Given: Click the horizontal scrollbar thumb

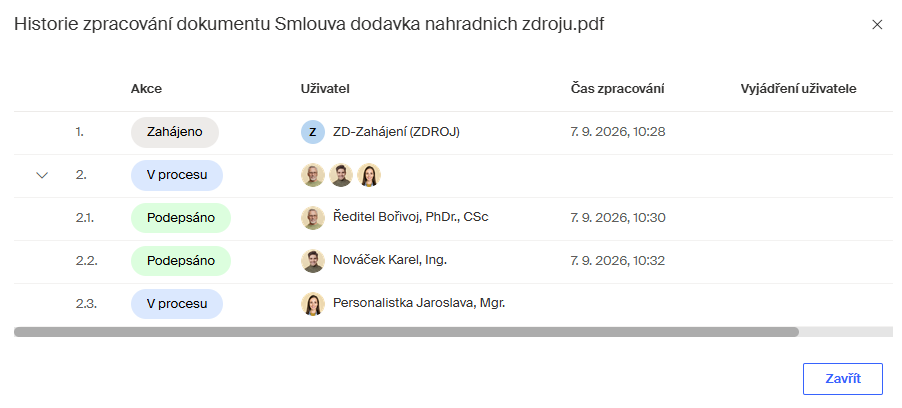Looking at the screenshot, I should click(406, 332).
